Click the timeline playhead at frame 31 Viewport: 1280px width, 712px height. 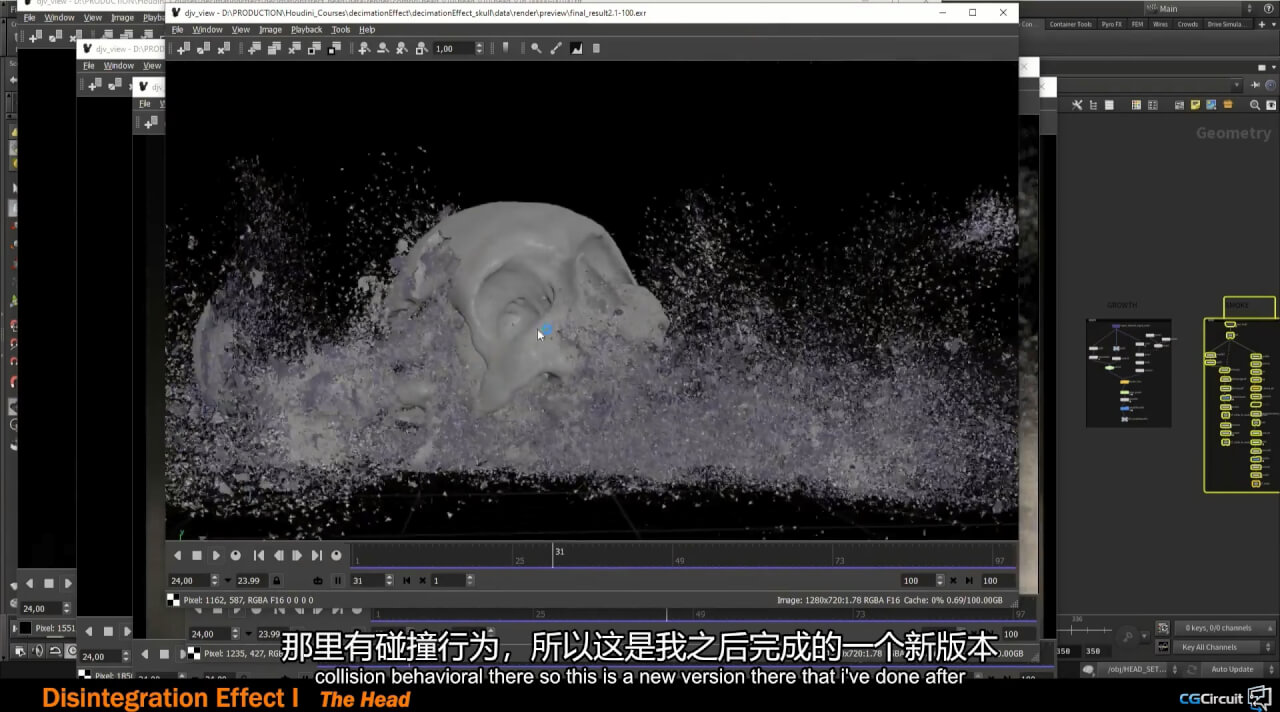pos(553,556)
